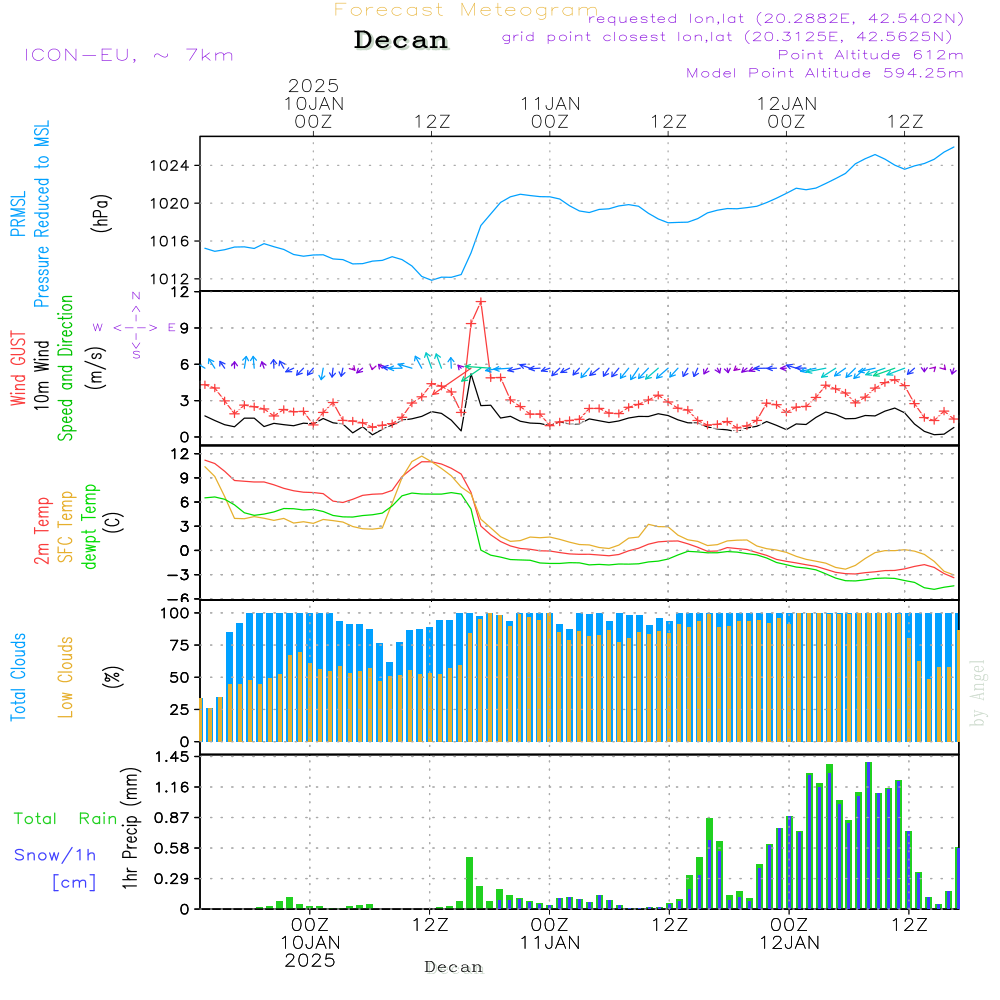
Task: Click the 'Decan' caption at bottom
Action: 453,967
